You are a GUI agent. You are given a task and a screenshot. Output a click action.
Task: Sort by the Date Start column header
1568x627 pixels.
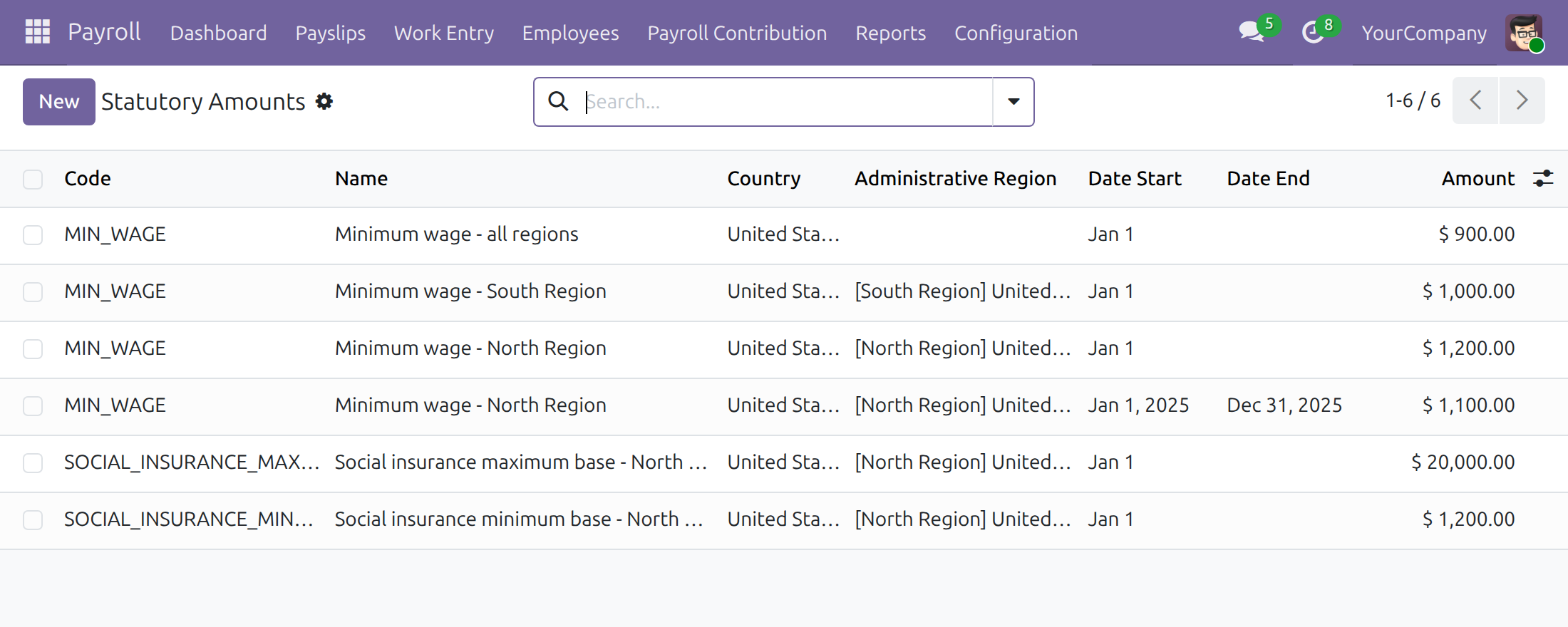tap(1135, 178)
